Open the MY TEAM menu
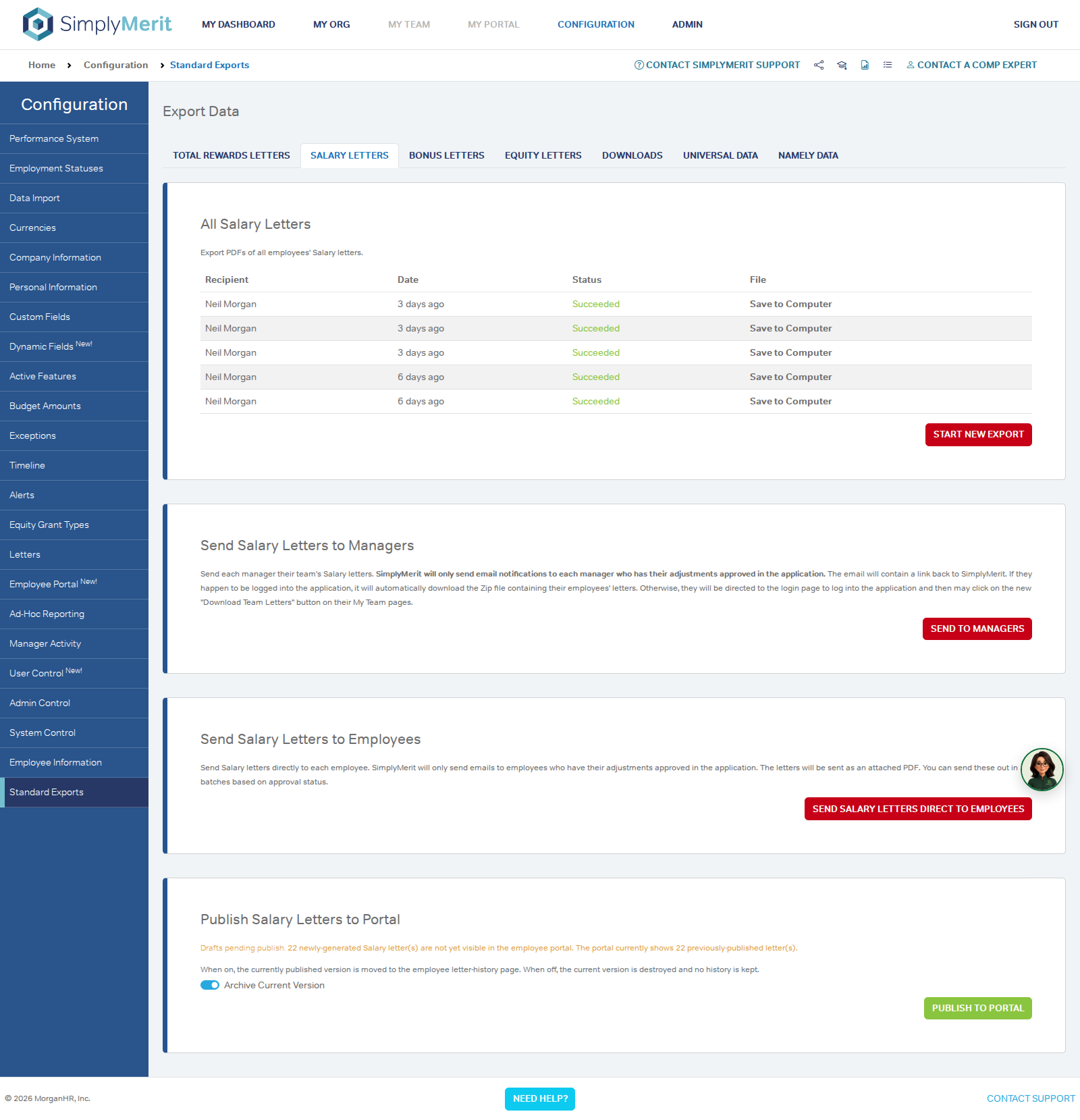This screenshot has height=1120, width=1080. (409, 24)
